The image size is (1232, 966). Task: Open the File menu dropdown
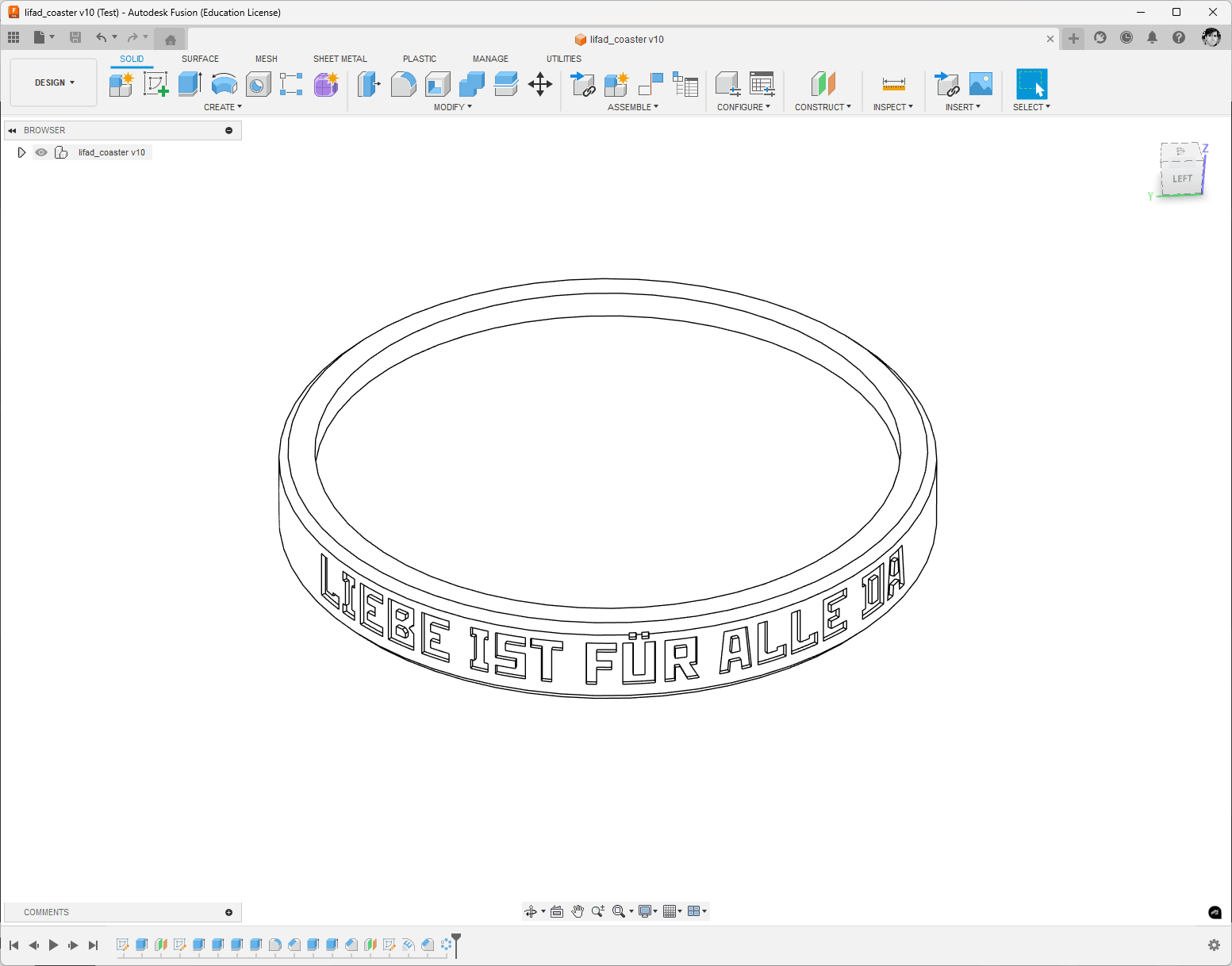(44, 37)
